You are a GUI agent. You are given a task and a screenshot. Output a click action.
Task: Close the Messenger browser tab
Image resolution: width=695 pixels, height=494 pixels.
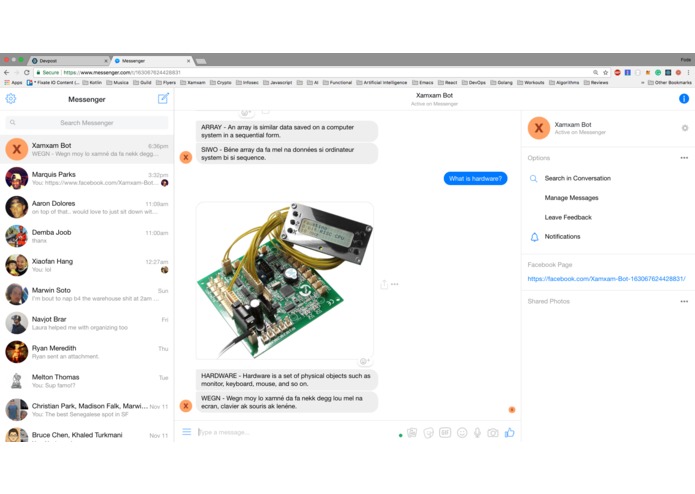[x=188, y=61]
